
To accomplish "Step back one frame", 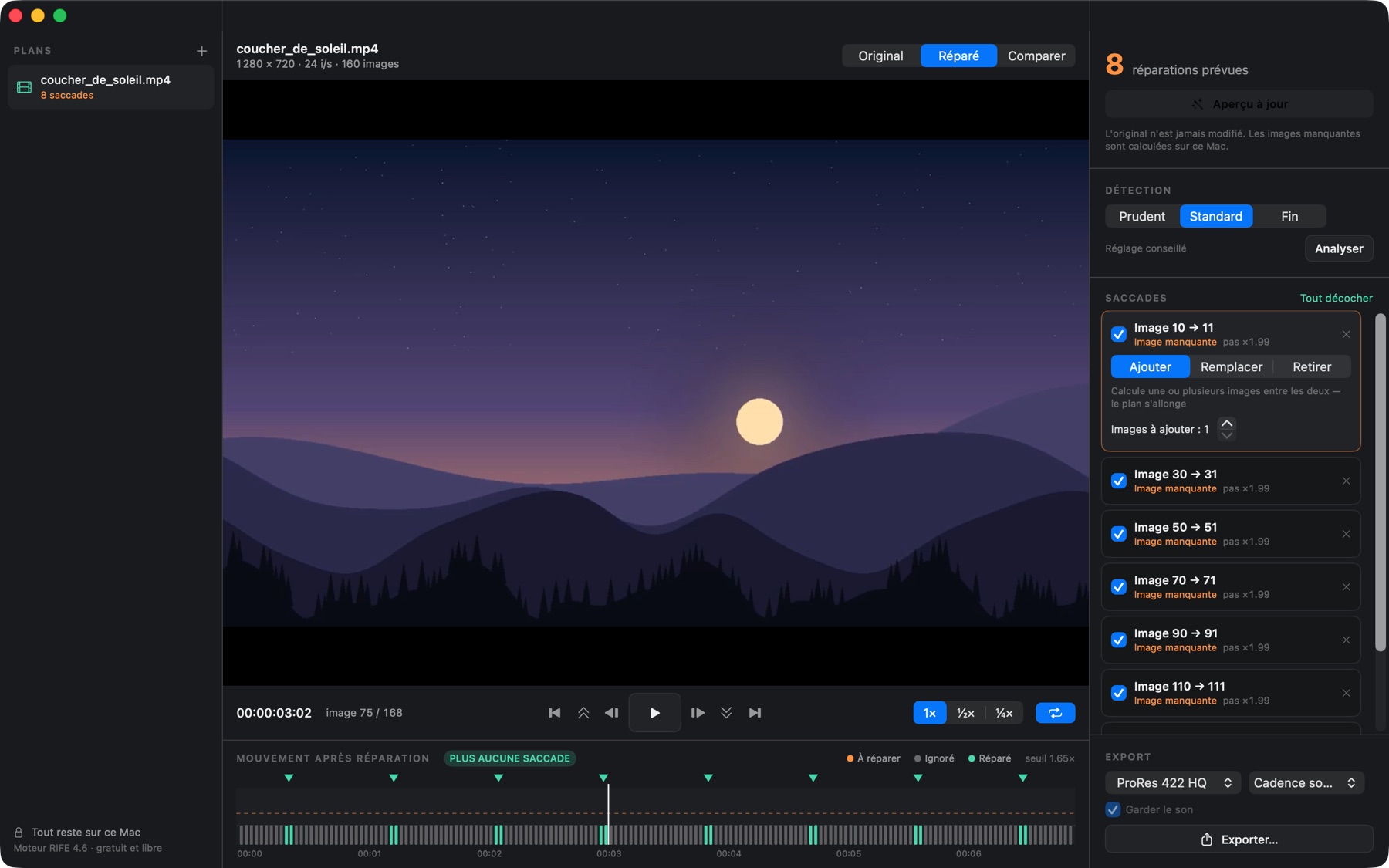I will coord(612,713).
